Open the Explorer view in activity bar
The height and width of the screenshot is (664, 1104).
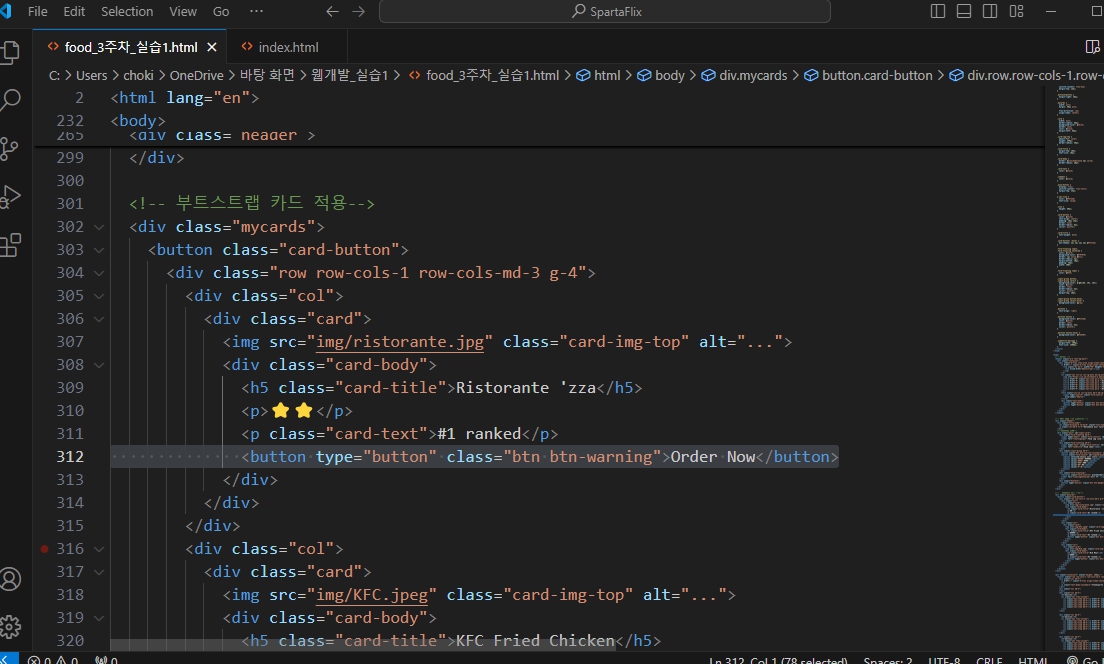pos(10,51)
